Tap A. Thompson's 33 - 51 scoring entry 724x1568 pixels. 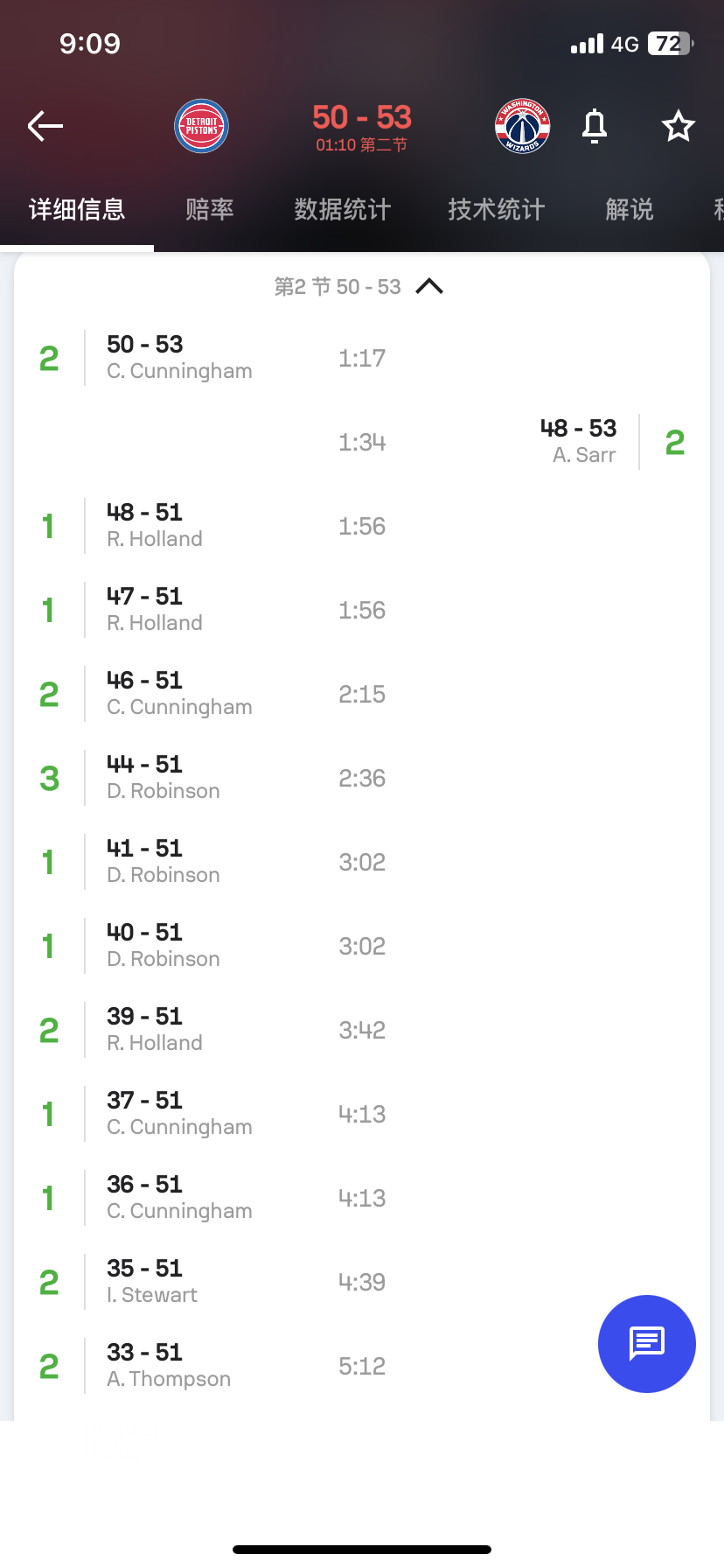(x=169, y=1366)
